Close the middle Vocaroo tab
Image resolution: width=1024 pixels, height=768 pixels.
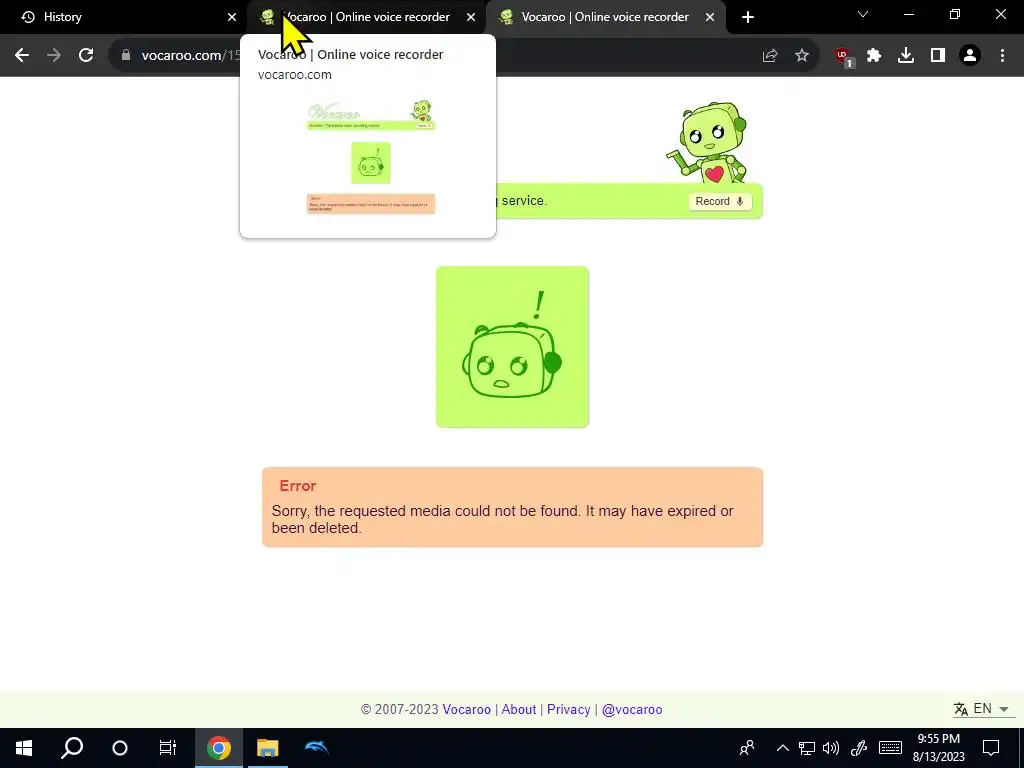(x=471, y=17)
